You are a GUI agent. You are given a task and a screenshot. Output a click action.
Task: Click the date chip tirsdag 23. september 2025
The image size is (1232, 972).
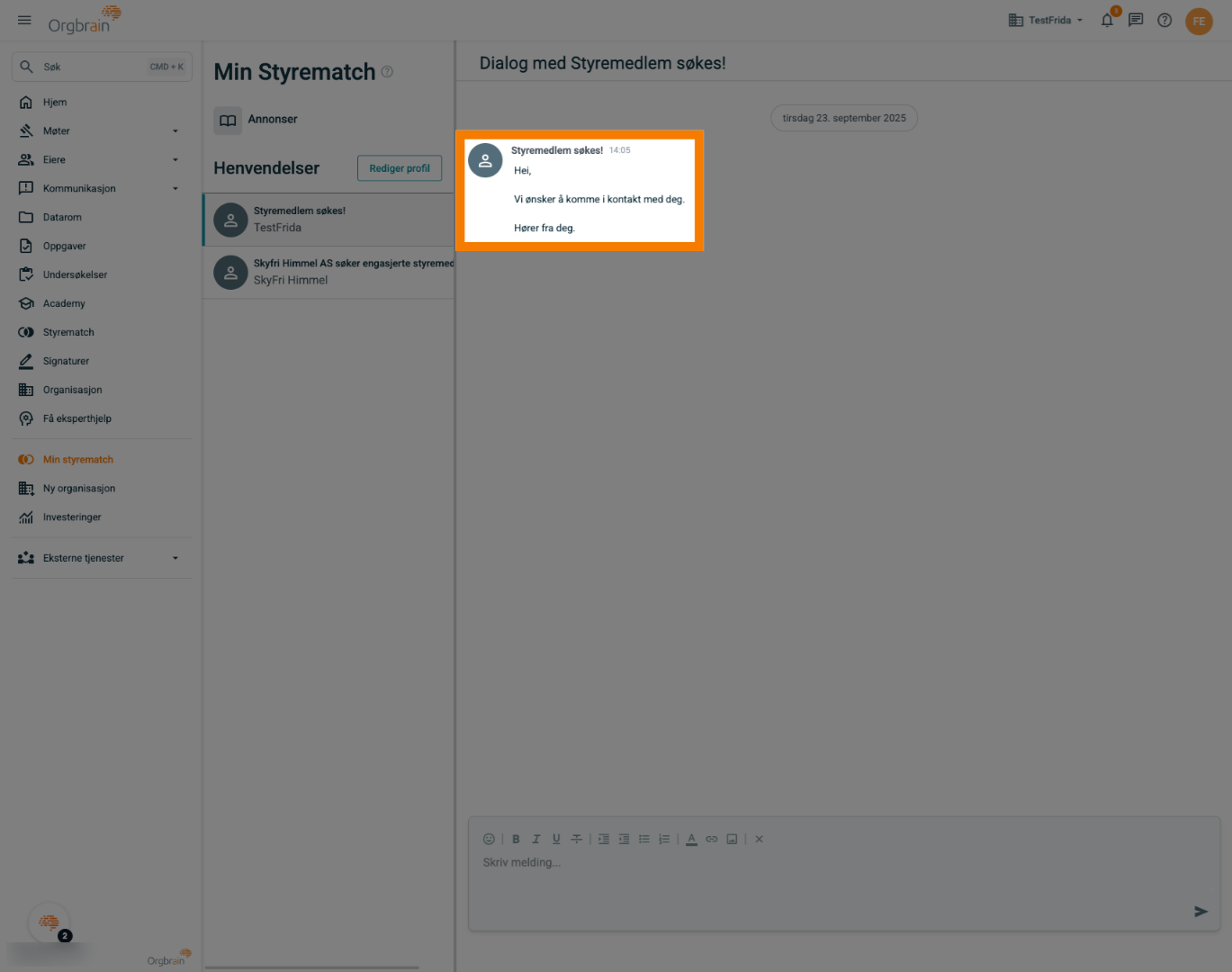click(844, 118)
